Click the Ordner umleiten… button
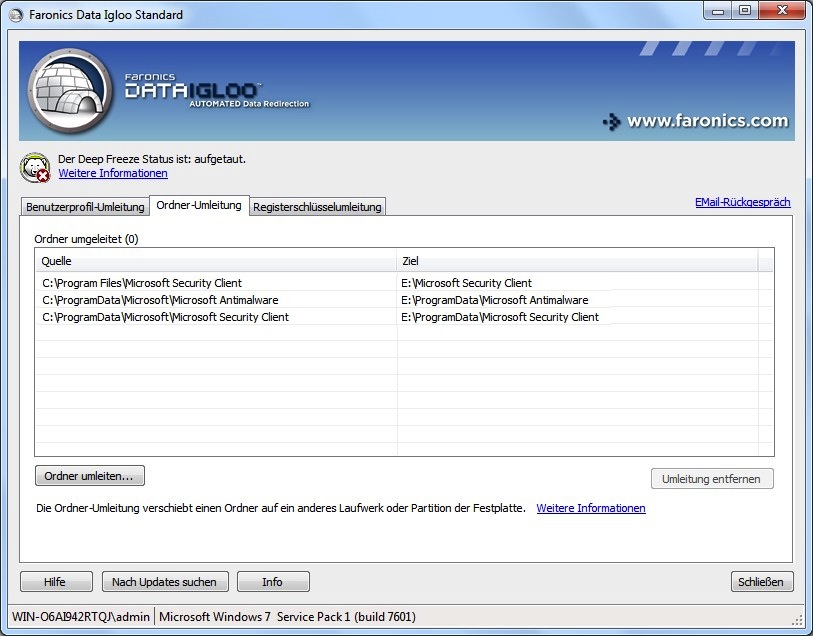This screenshot has width=813, height=636. point(90,476)
